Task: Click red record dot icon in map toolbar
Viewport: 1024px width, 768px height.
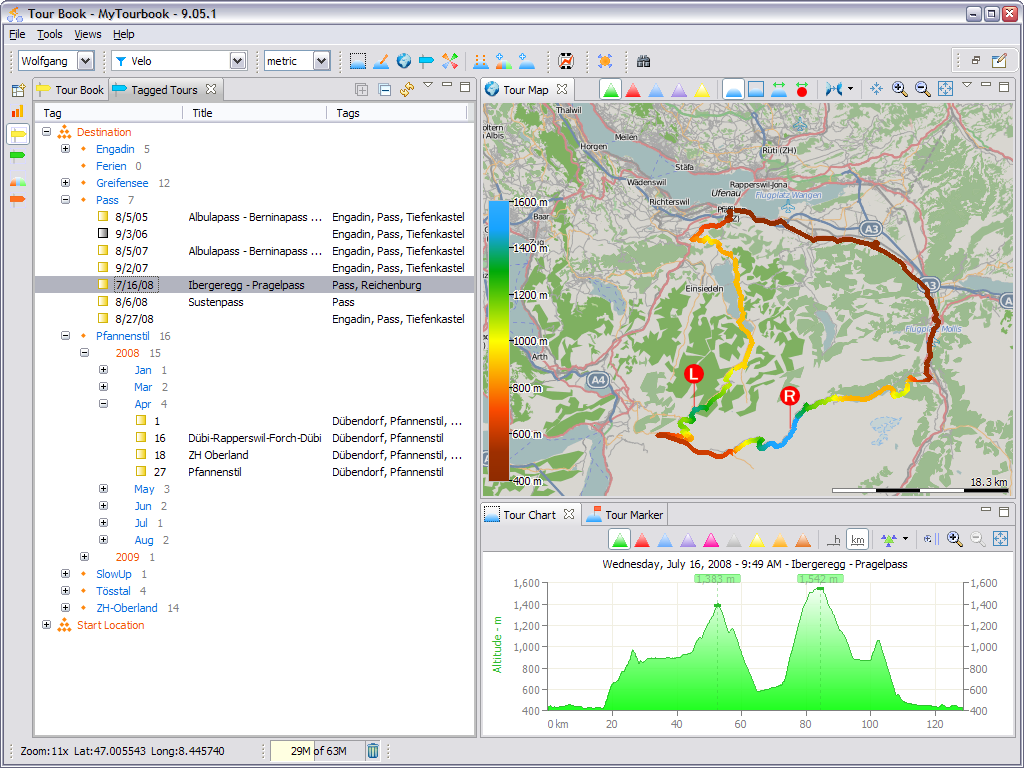Action: [802, 89]
